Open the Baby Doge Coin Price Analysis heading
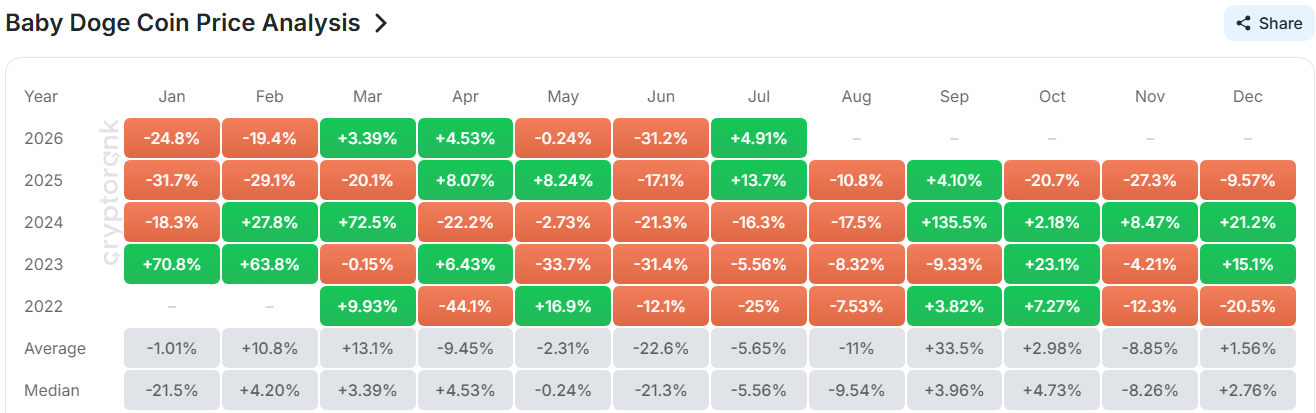 [x=183, y=24]
